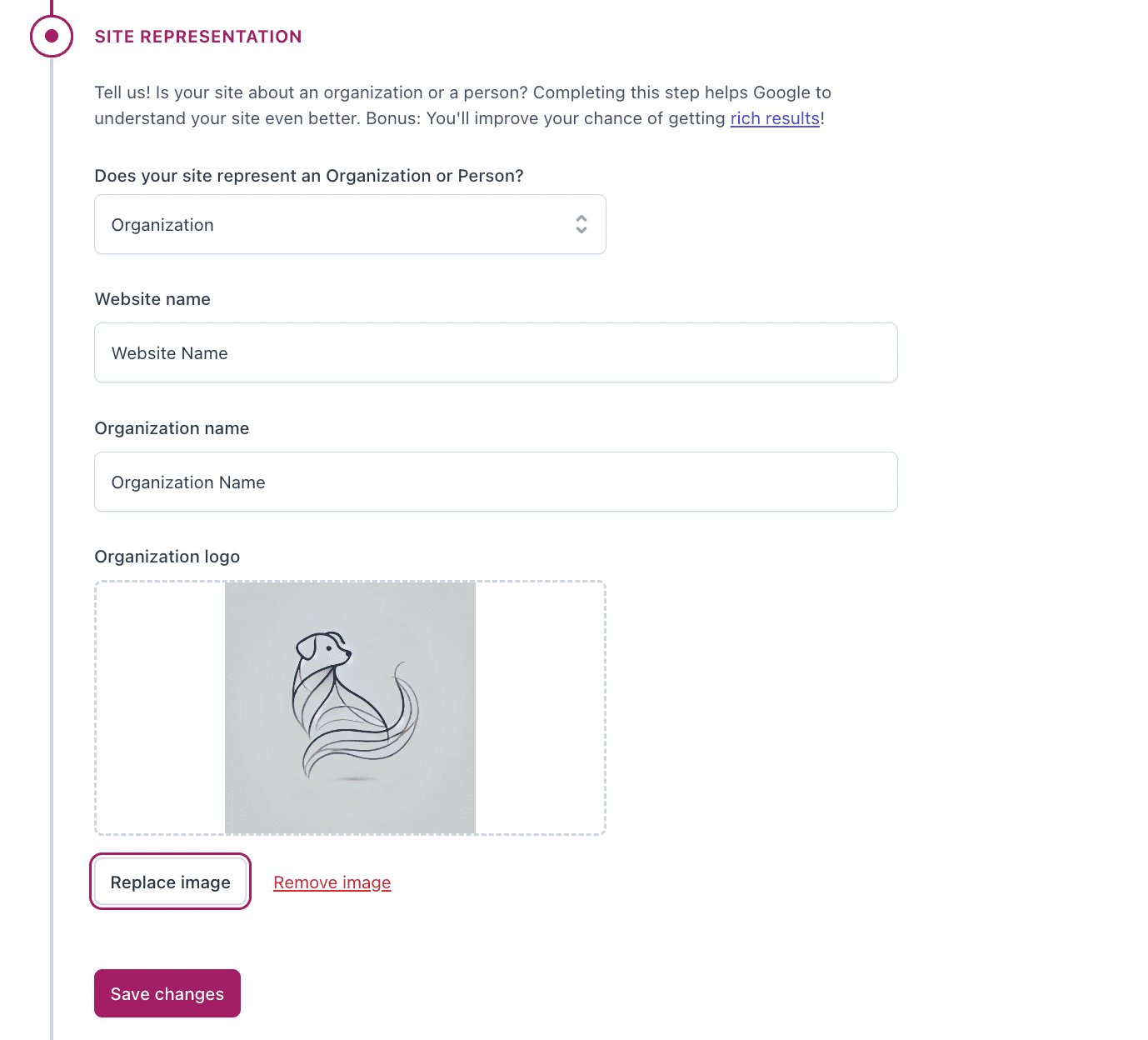Click the Website name field label
This screenshot has width=1148, height=1040.
152,298
